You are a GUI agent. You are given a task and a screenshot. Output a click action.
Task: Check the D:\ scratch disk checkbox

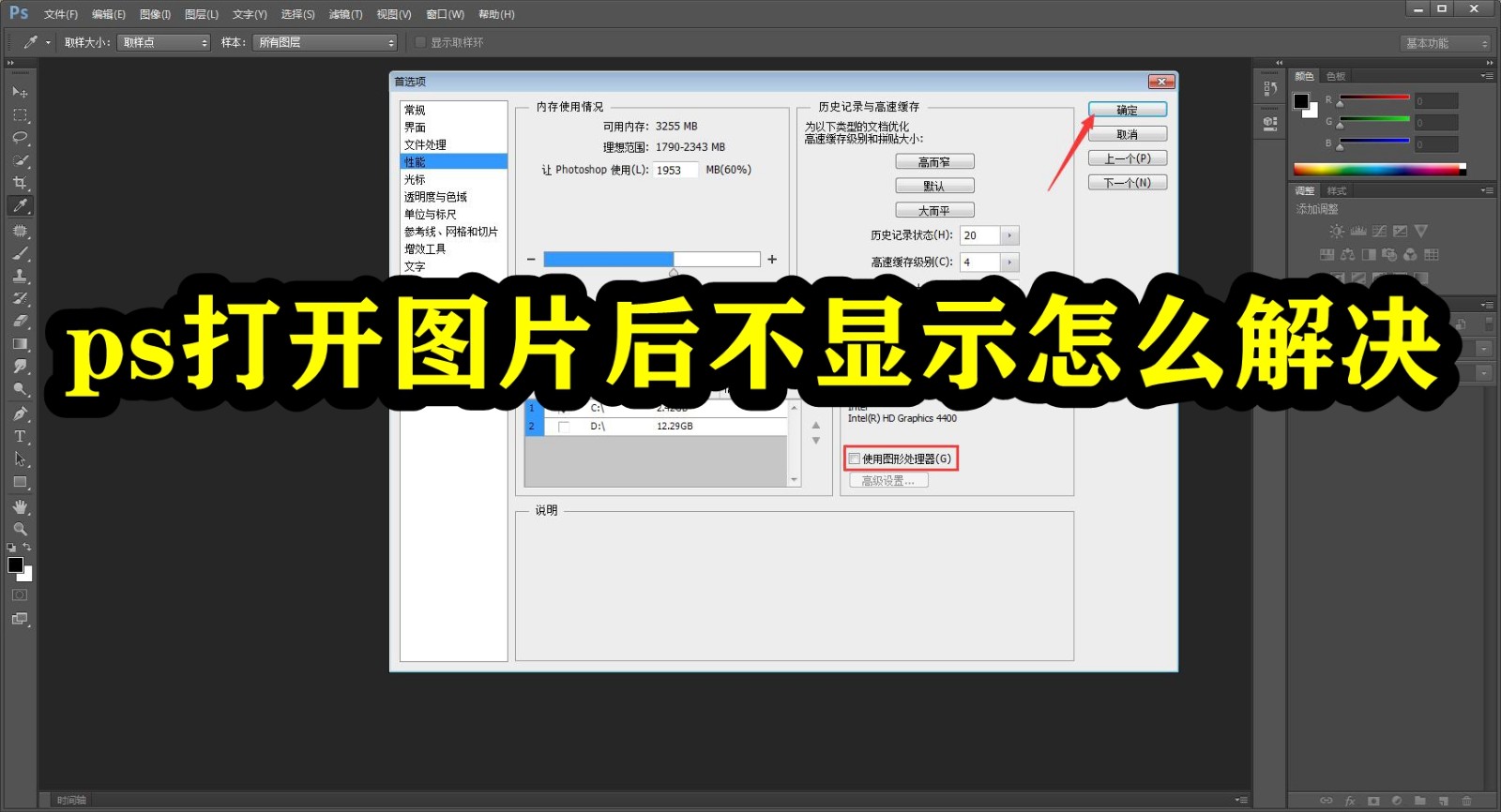pos(564,427)
